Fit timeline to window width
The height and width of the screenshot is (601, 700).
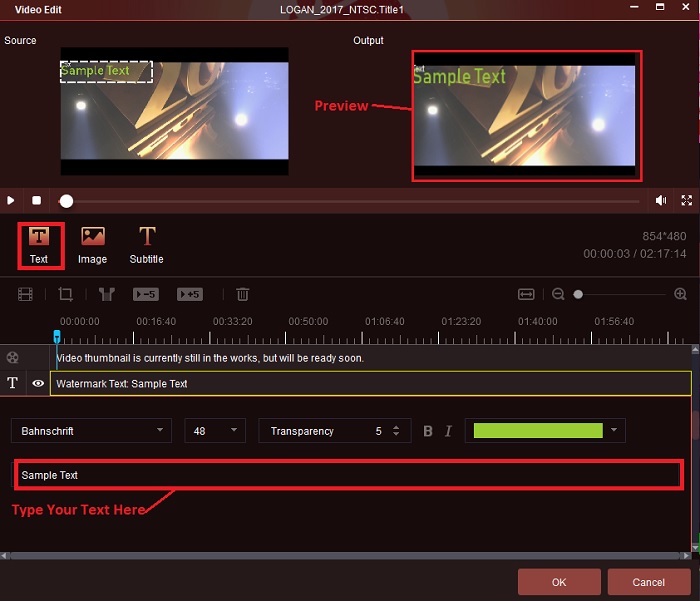[x=526, y=294]
